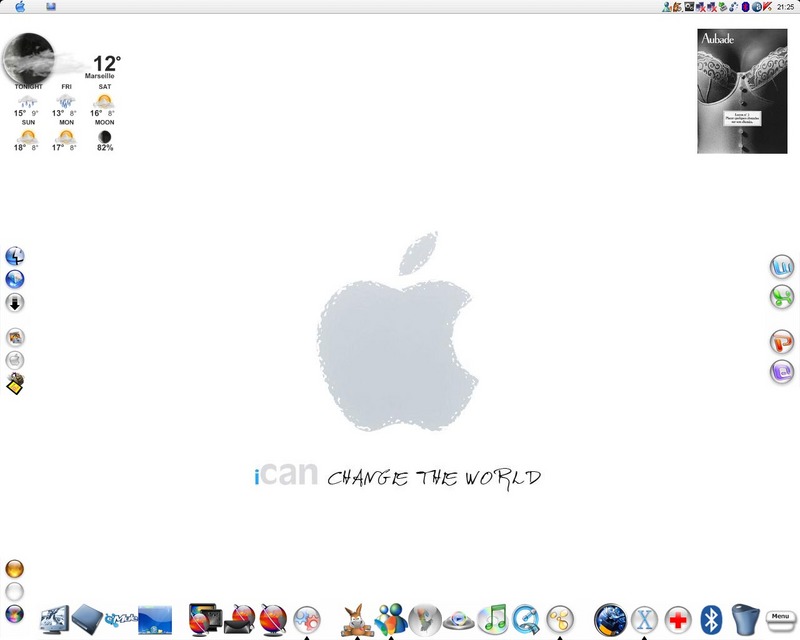Viewport: 800px width, 640px height.
Task: Open the photo picture sphere icon
Action: pyautogui.click(x=15, y=337)
